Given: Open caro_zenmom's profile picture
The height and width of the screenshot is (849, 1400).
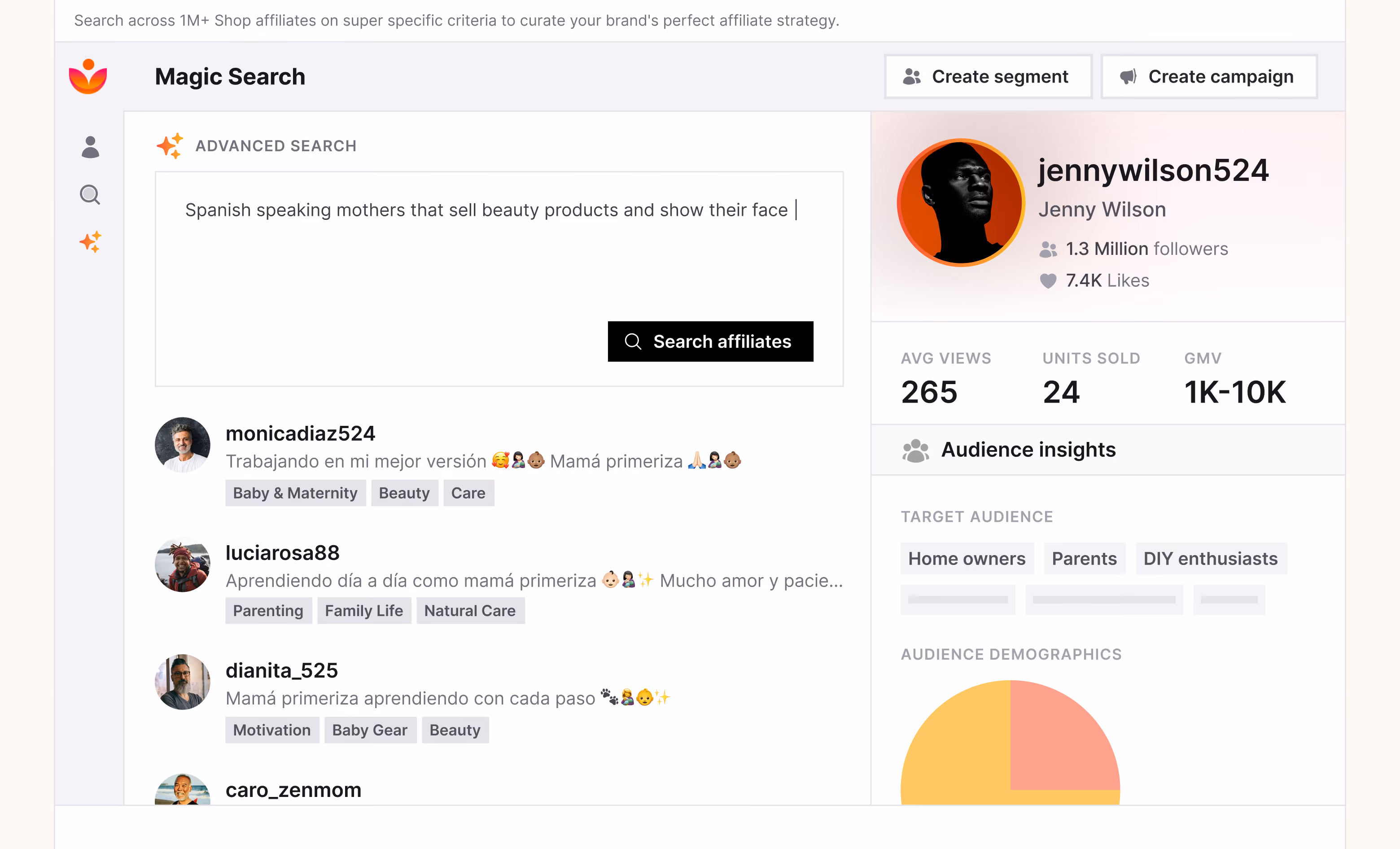Looking at the screenshot, I should click(182, 789).
